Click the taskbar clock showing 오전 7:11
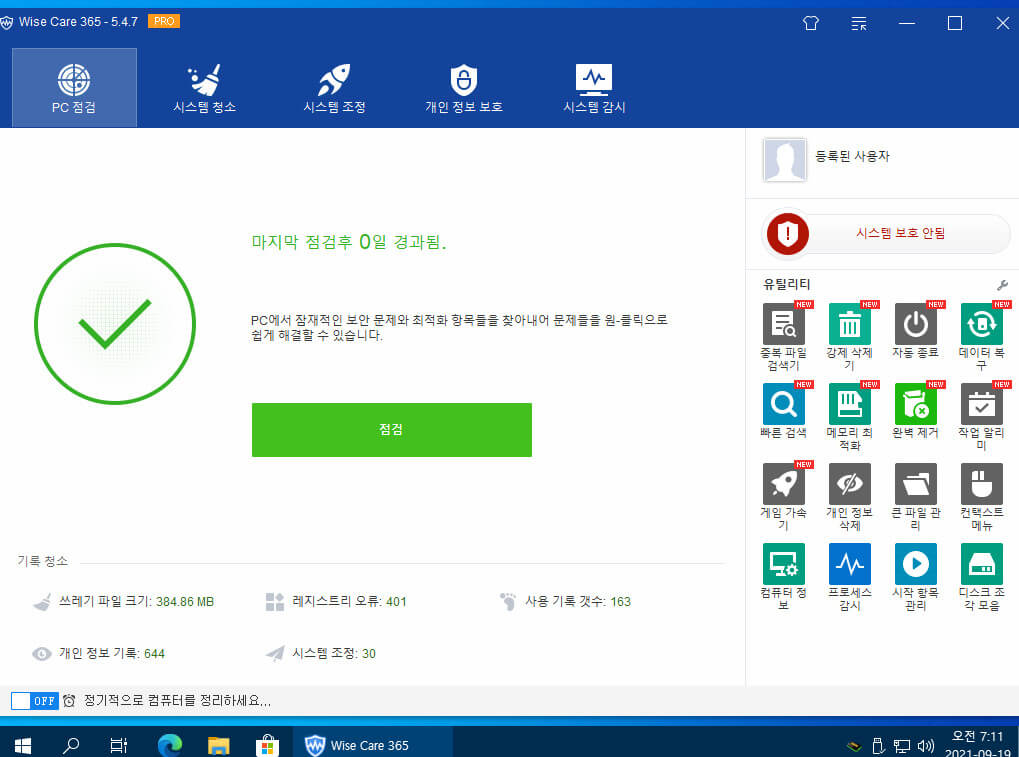 pos(978,744)
